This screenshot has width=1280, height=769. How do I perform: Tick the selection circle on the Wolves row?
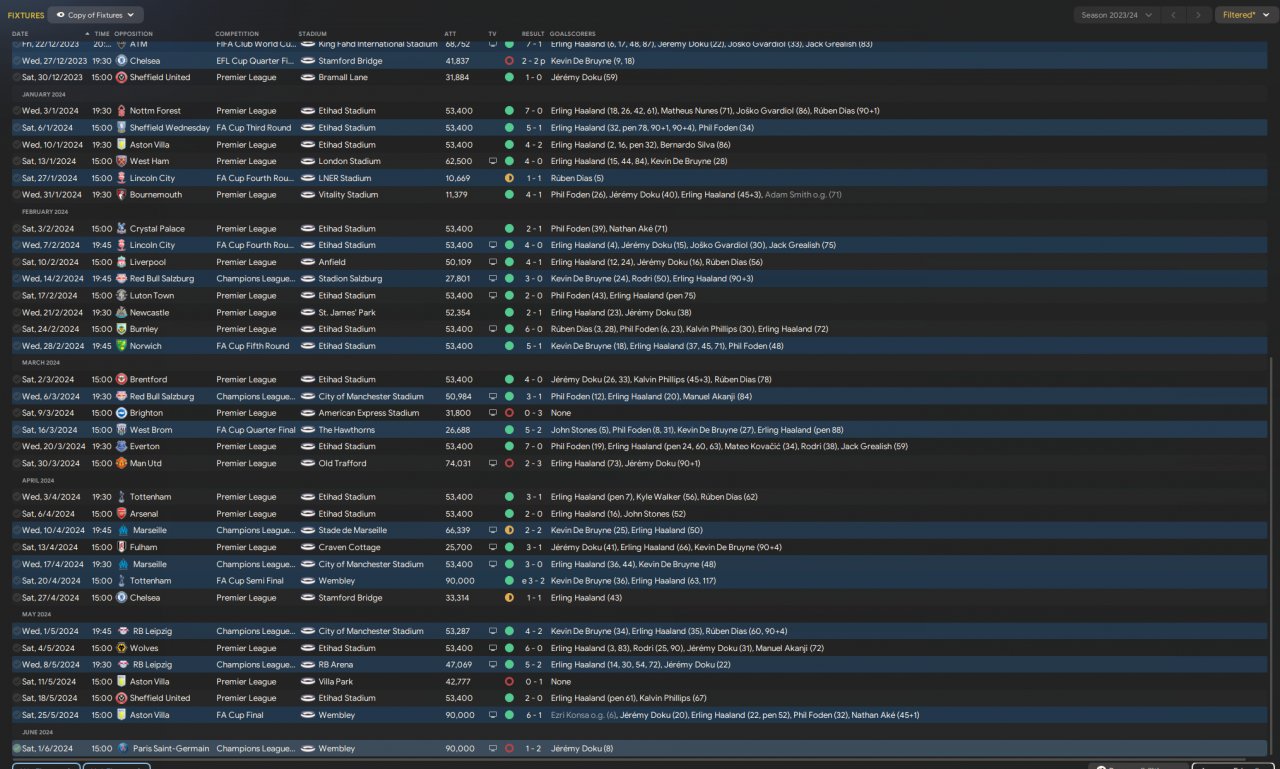(17, 648)
